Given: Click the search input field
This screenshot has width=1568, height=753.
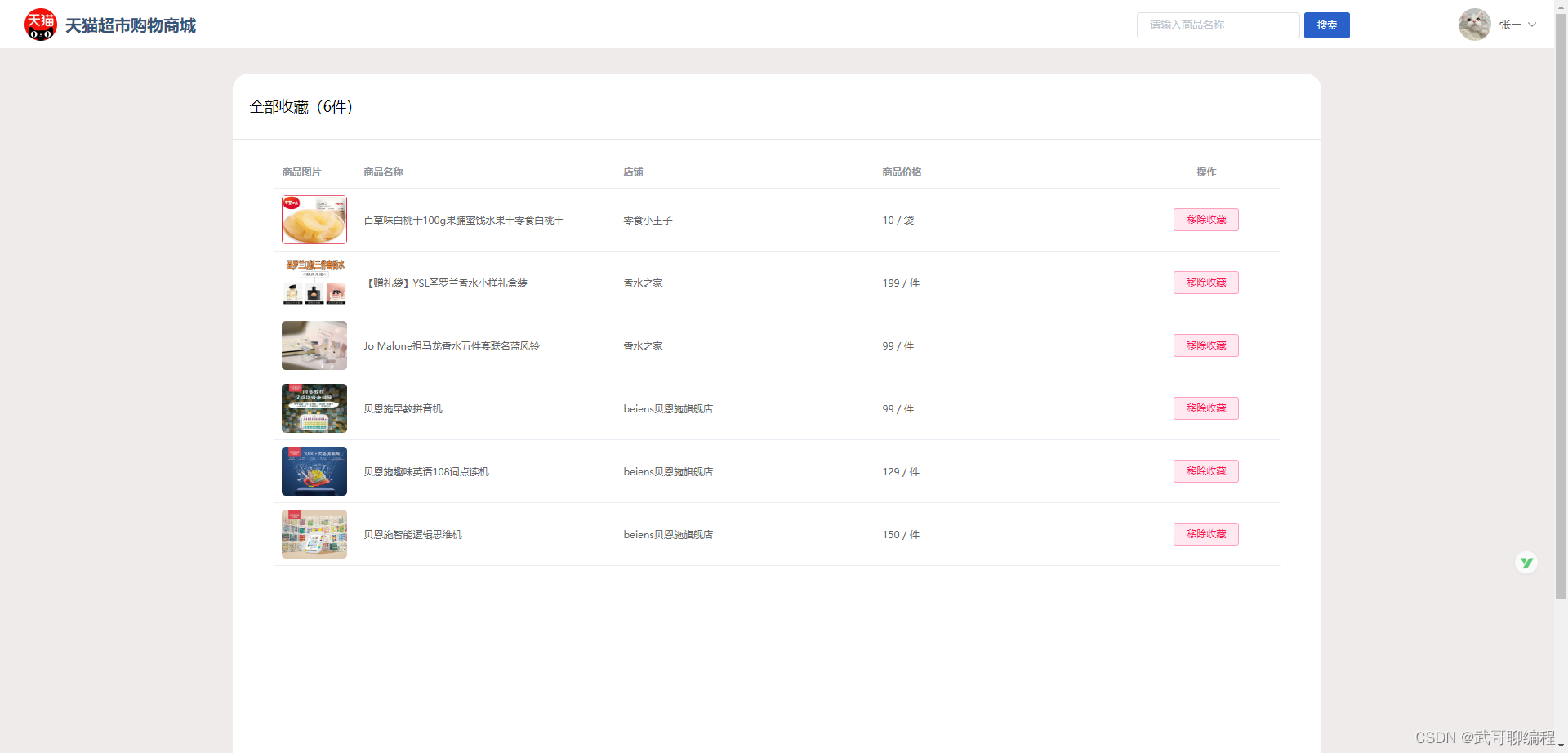Looking at the screenshot, I should click(1218, 25).
